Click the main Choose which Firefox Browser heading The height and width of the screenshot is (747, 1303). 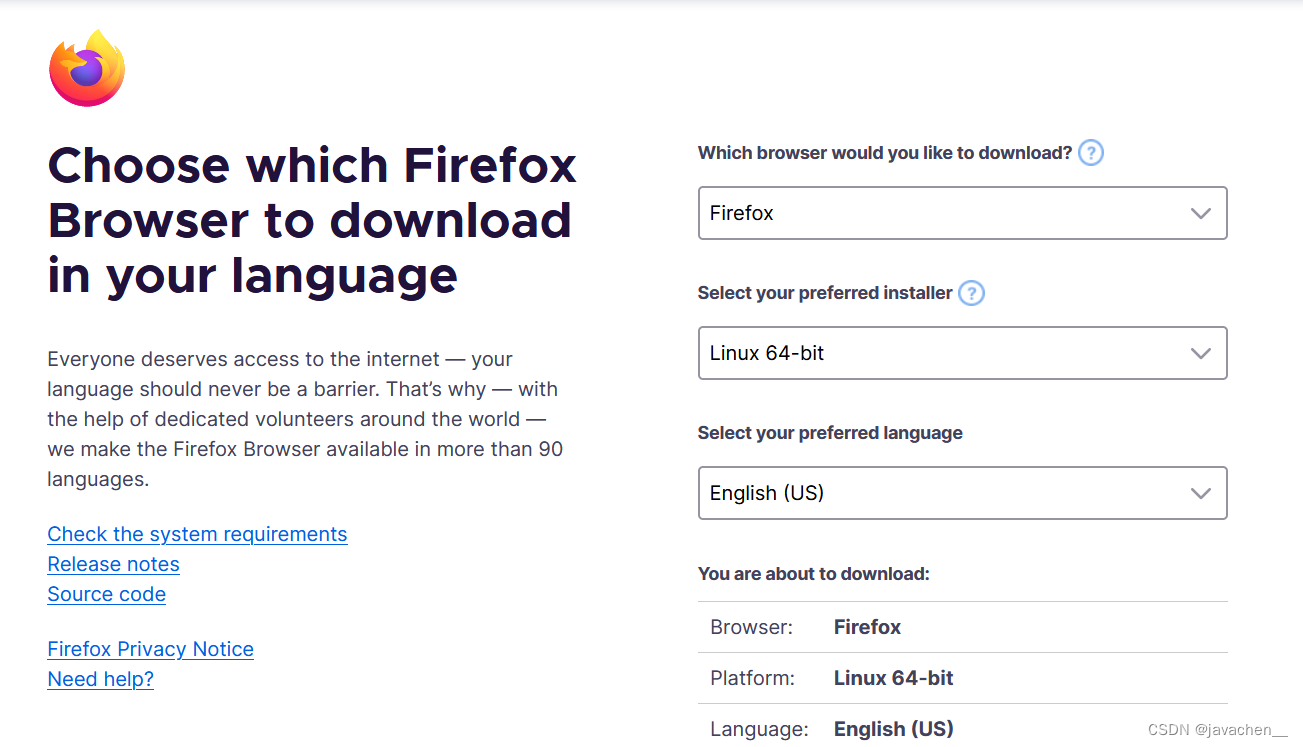[312, 220]
